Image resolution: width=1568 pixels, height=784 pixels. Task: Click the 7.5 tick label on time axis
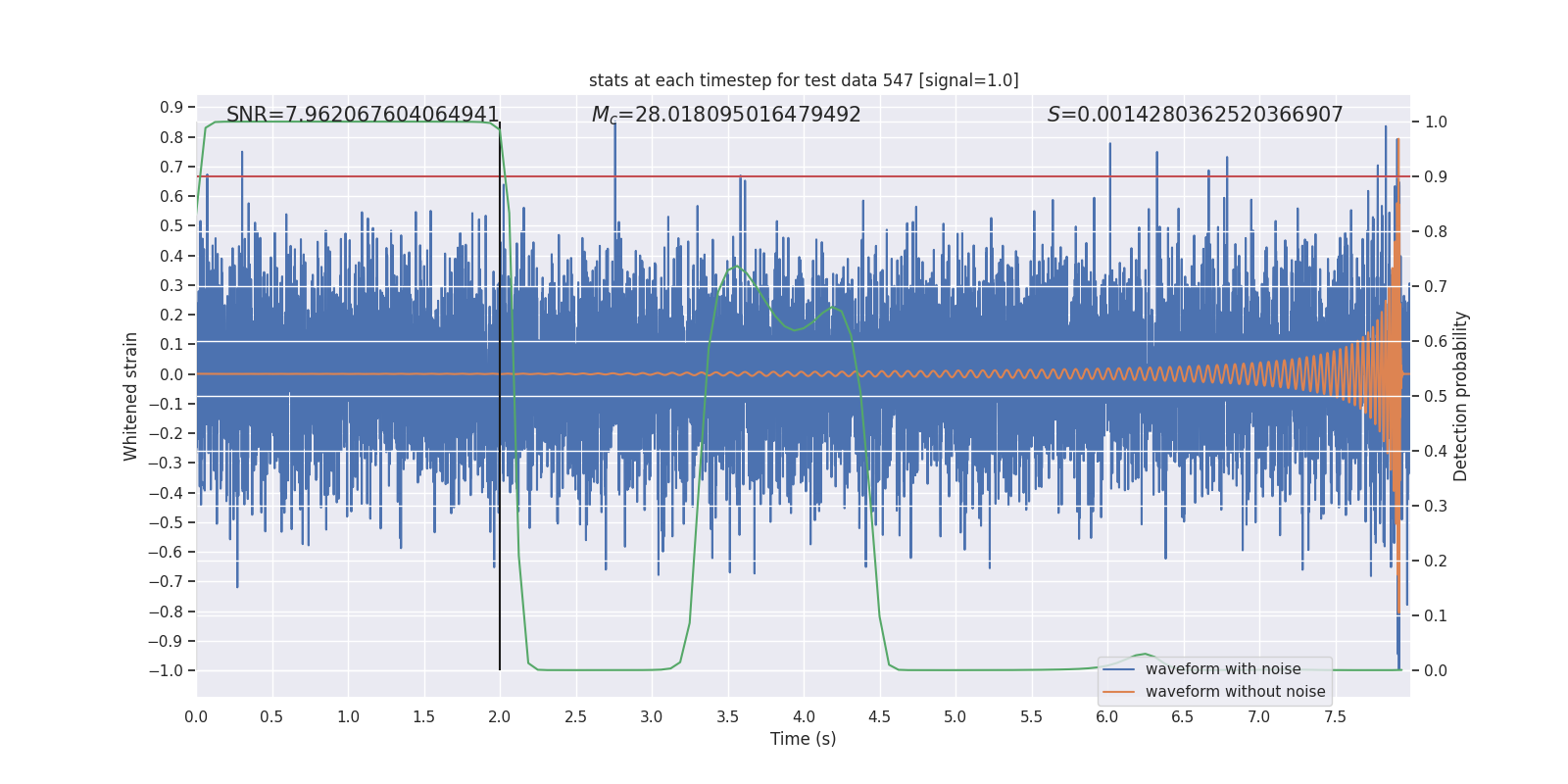point(1335,717)
